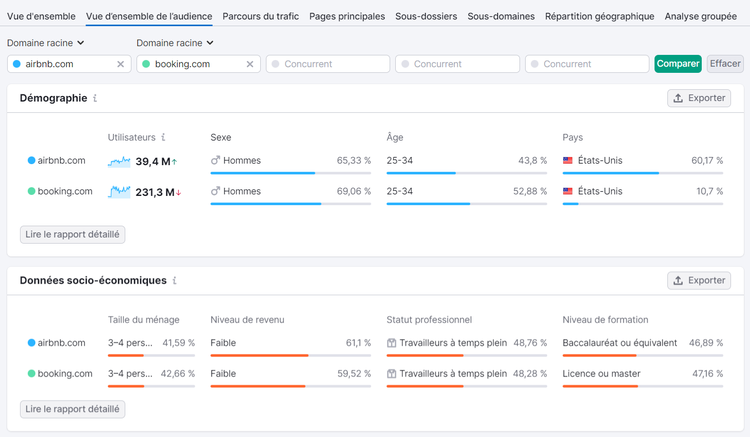Switch to Parcours du trafic tab
The width and height of the screenshot is (750, 437).
click(260, 16)
